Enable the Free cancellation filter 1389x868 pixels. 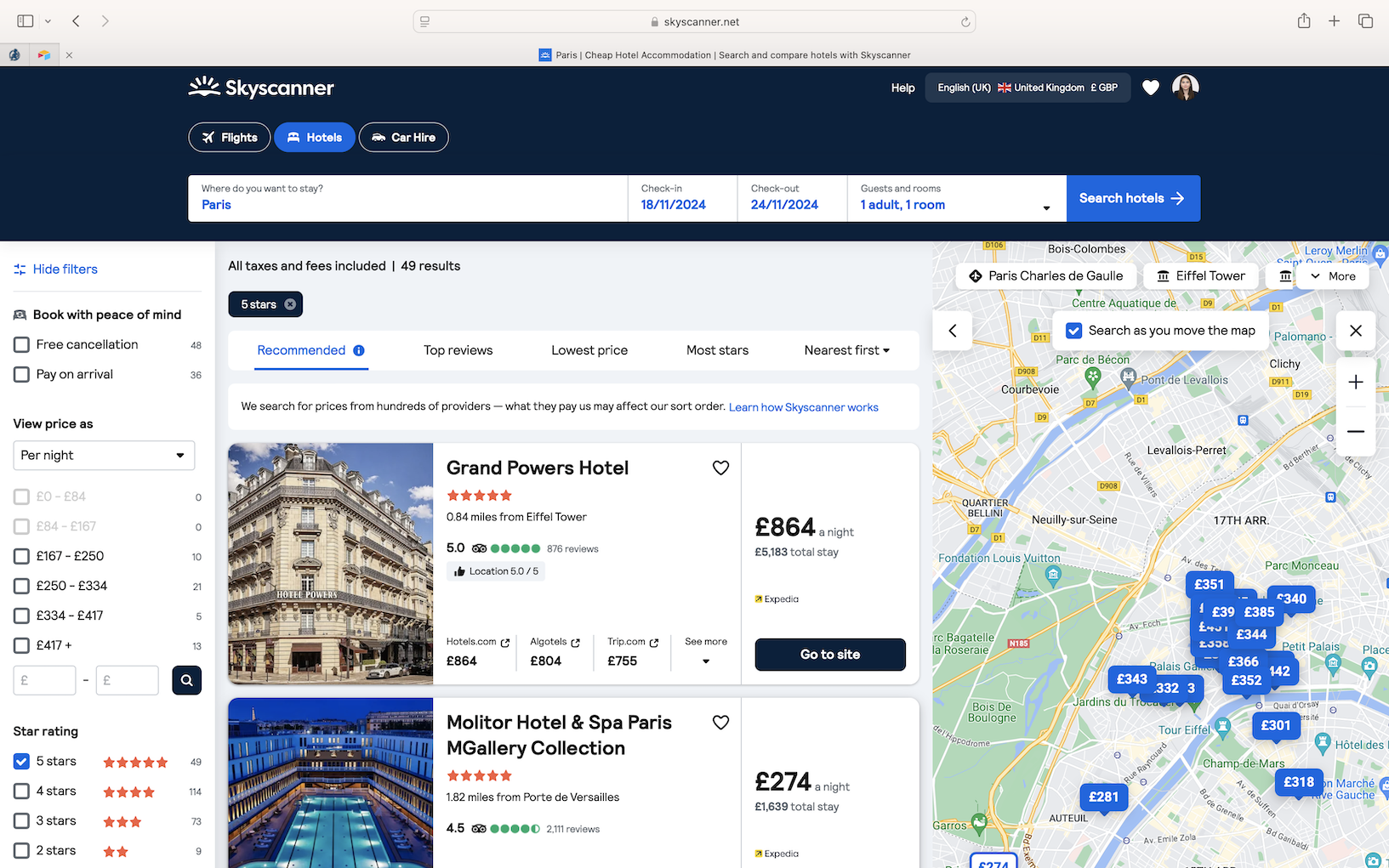tap(21, 344)
